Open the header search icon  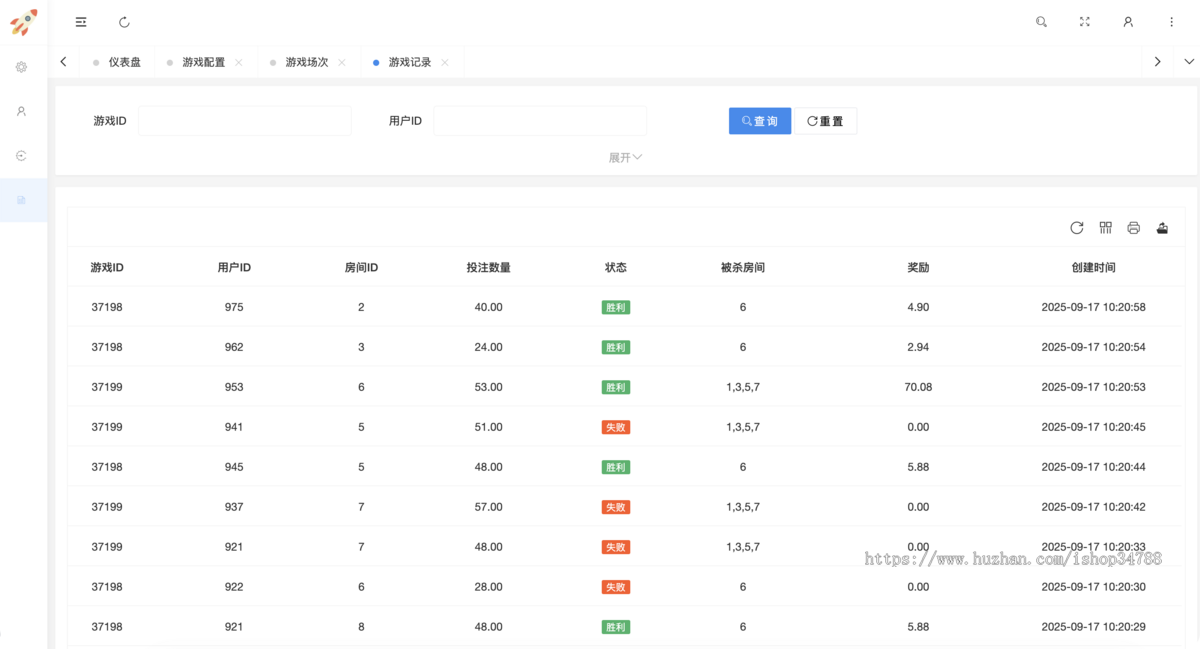click(x=1041, y=22)
